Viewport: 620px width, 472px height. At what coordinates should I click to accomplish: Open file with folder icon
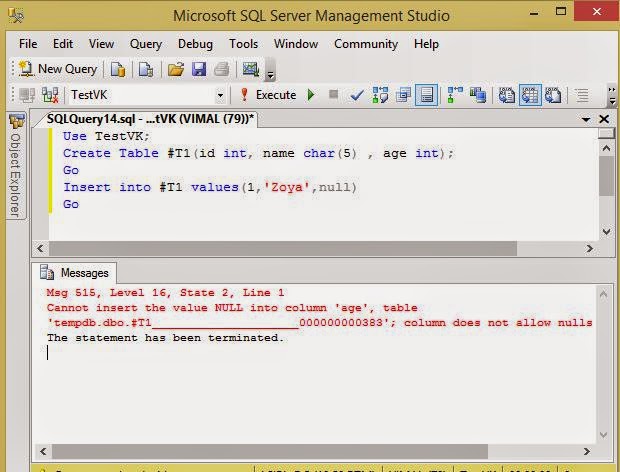pos(176,70)
